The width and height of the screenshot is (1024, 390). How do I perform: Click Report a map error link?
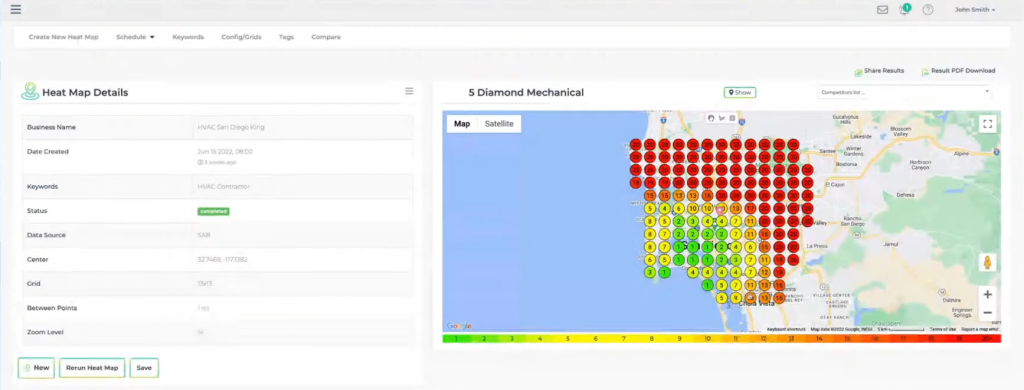[x=979, y=329]
